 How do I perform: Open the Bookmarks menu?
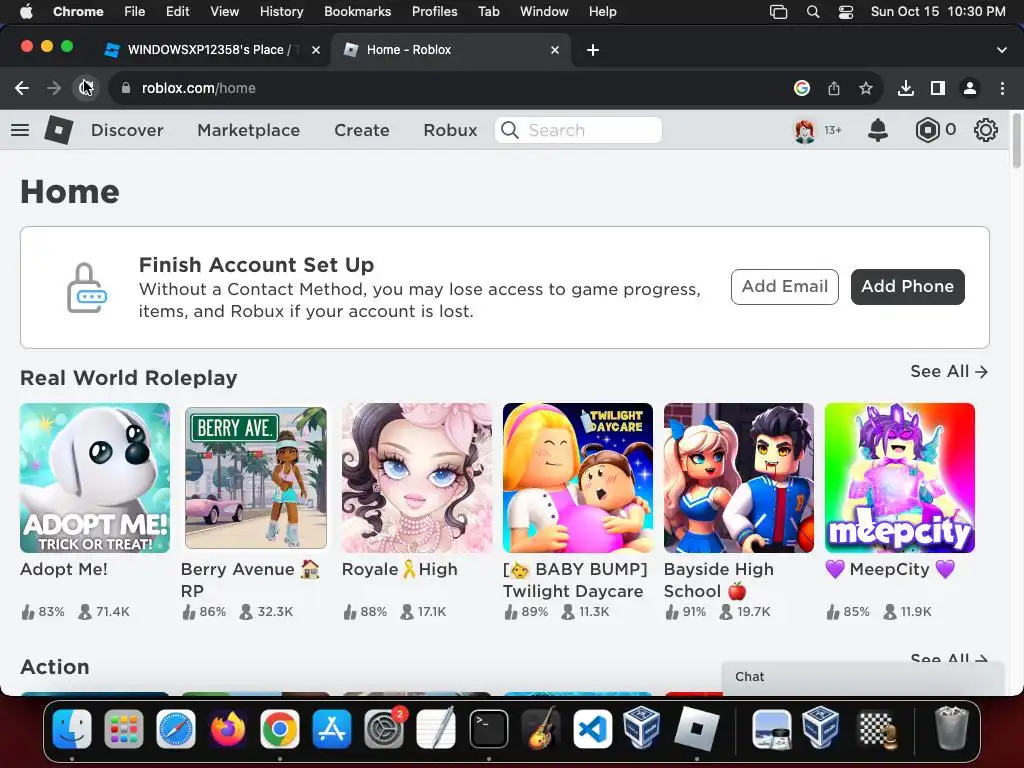tap(357, 12)
